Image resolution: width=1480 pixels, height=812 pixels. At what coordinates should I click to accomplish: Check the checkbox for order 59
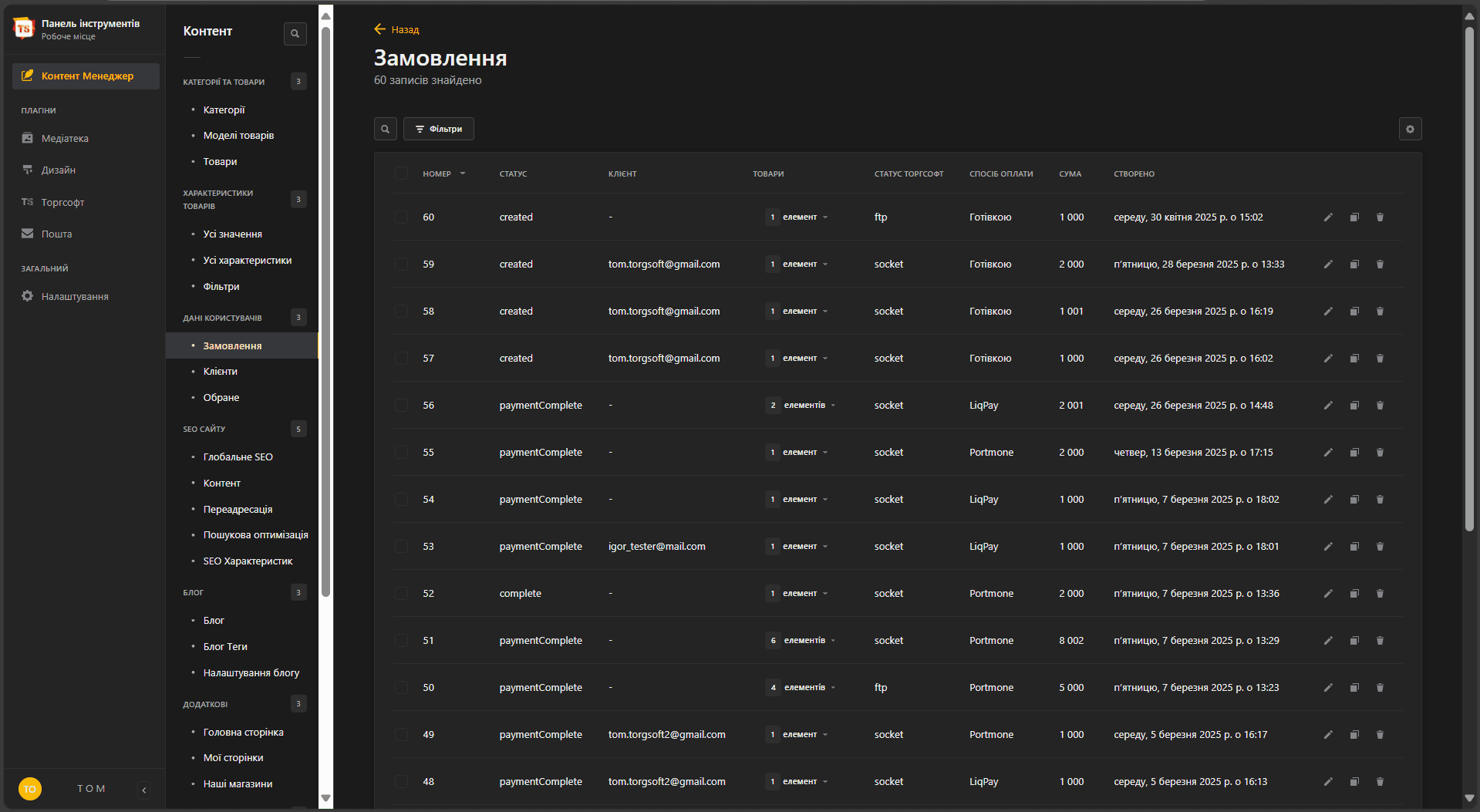click(x=402, y=264)
